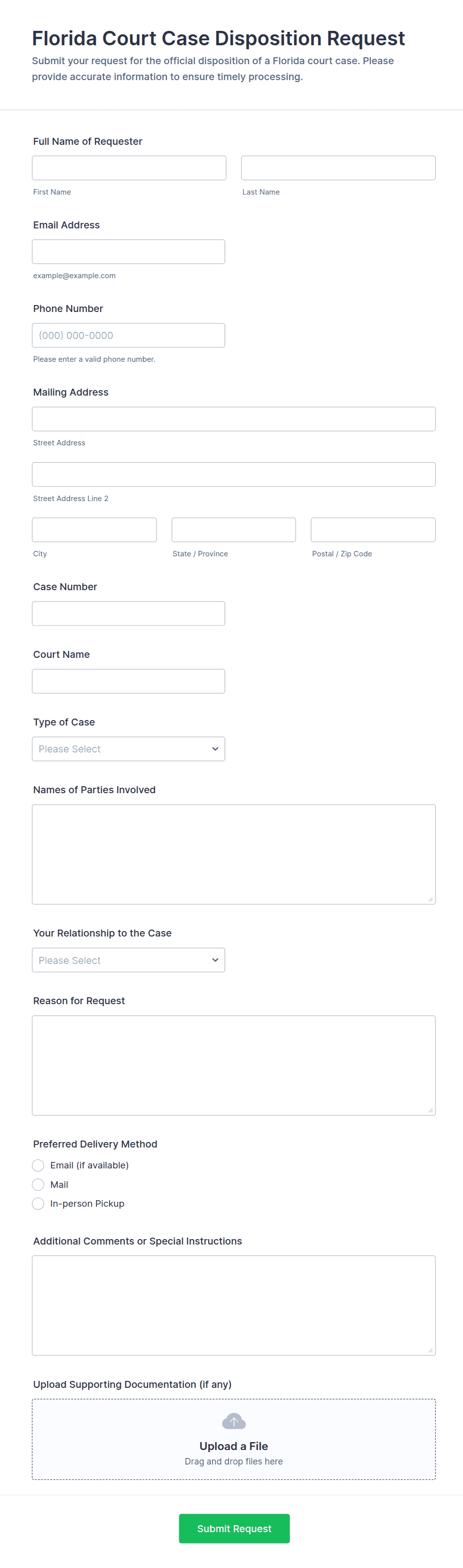Expand Your Relationship to the Case dropdown
463x1568 pixels.
coord(128,960)
